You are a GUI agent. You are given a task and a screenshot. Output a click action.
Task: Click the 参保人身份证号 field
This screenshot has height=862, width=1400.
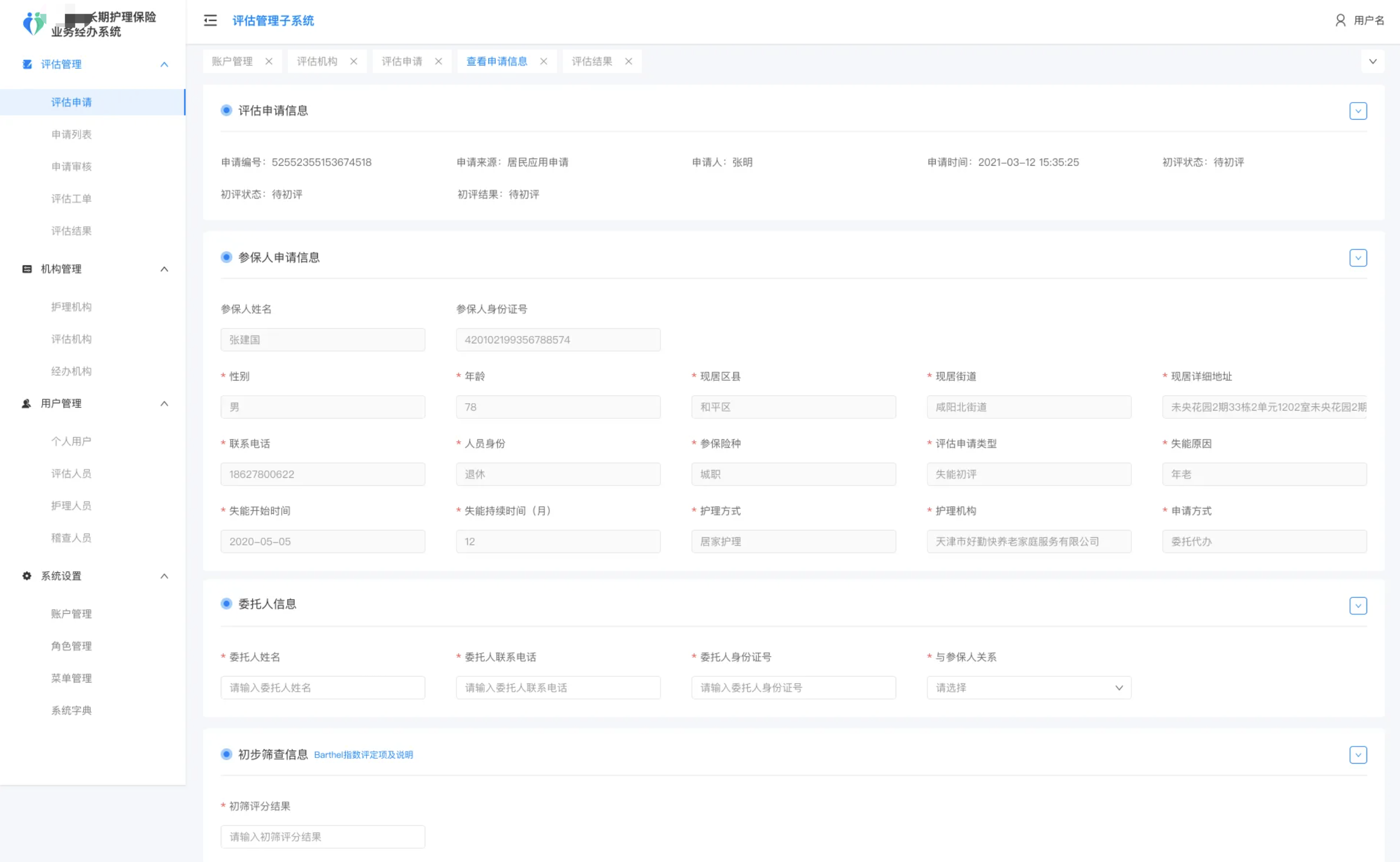[558, 340]
